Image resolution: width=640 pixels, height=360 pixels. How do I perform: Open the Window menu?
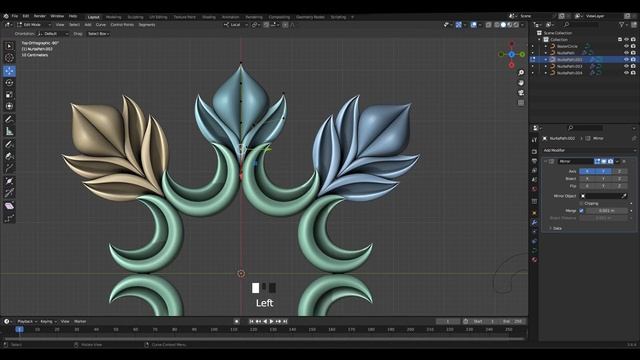click(57, 16)
